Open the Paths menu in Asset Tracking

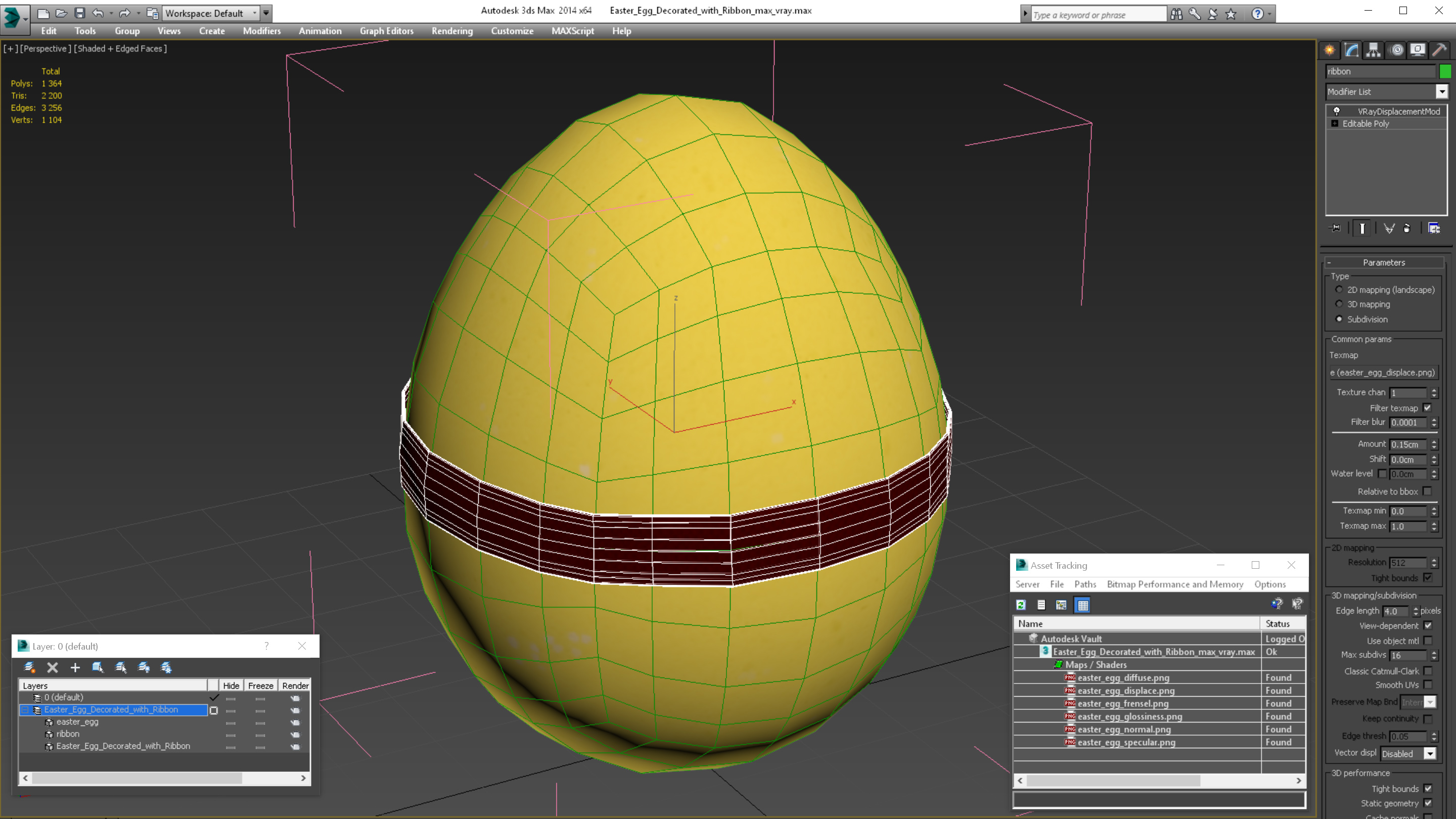click(1084, 584)
